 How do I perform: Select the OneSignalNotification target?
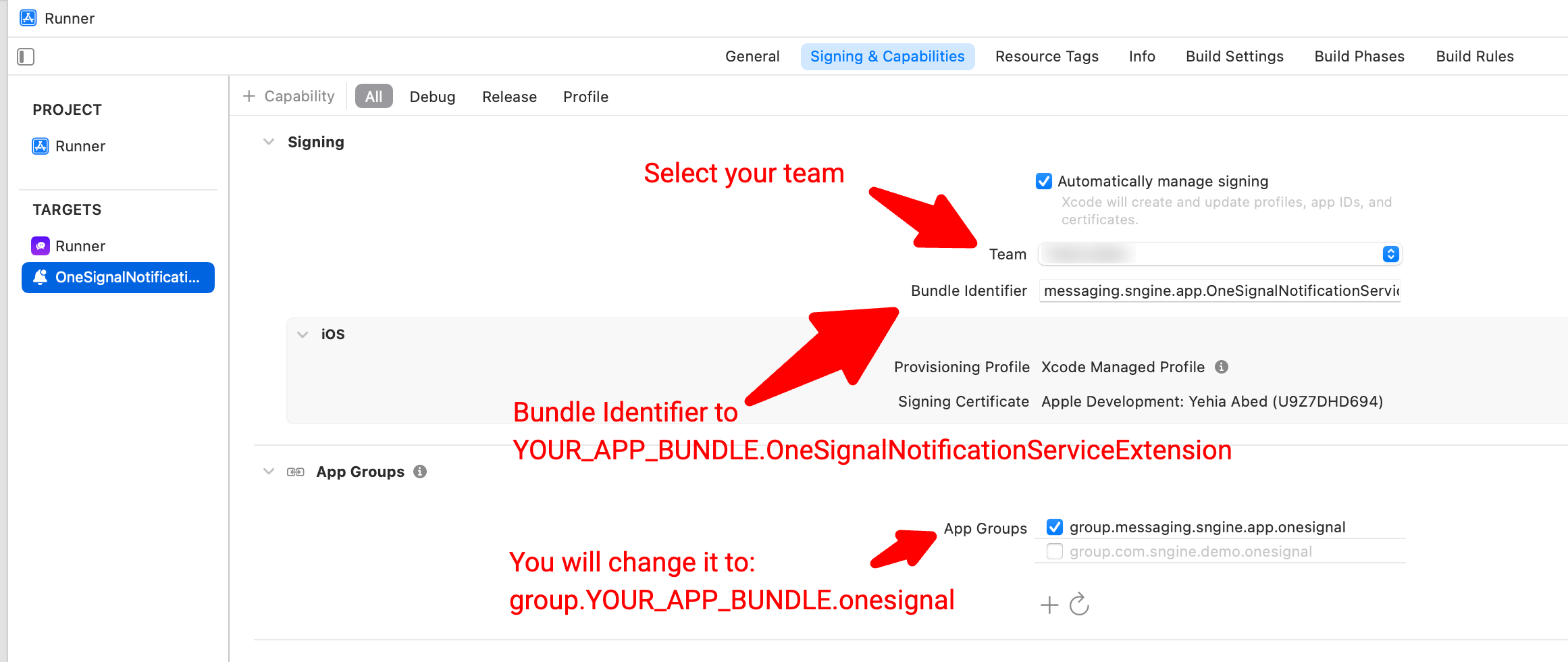(x=118, y=278)
